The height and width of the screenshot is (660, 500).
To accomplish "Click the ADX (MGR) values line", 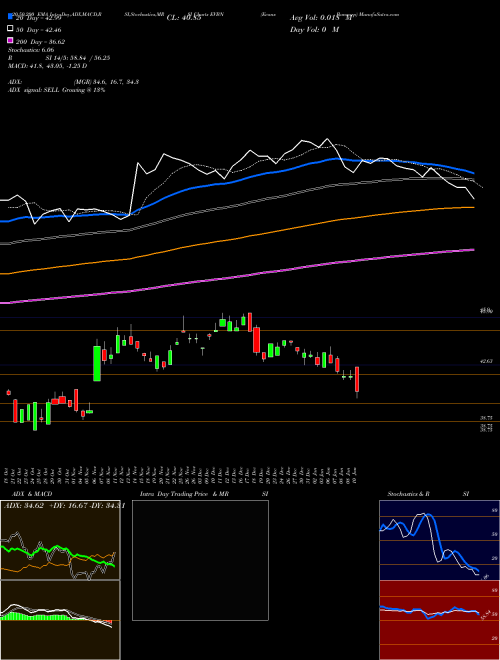I will [73, 82].
